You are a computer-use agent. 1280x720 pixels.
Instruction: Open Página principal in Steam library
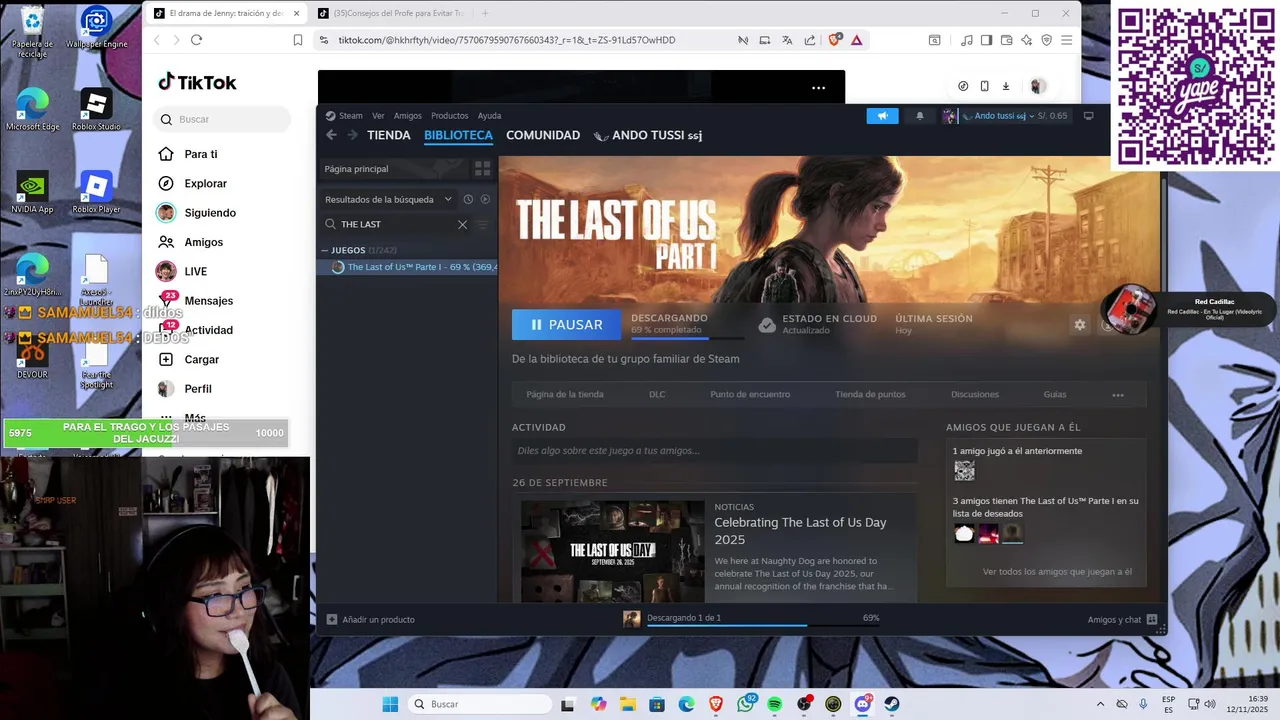coord(394,169)
